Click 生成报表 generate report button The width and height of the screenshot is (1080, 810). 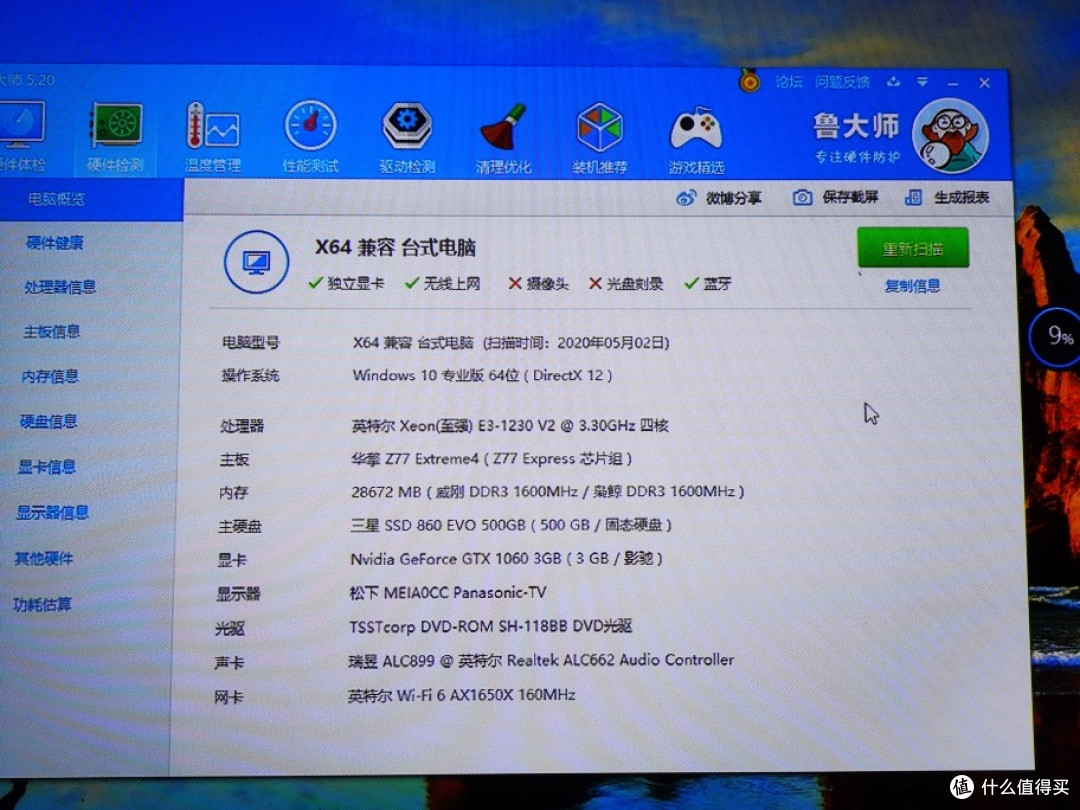(x=947, y=198)
